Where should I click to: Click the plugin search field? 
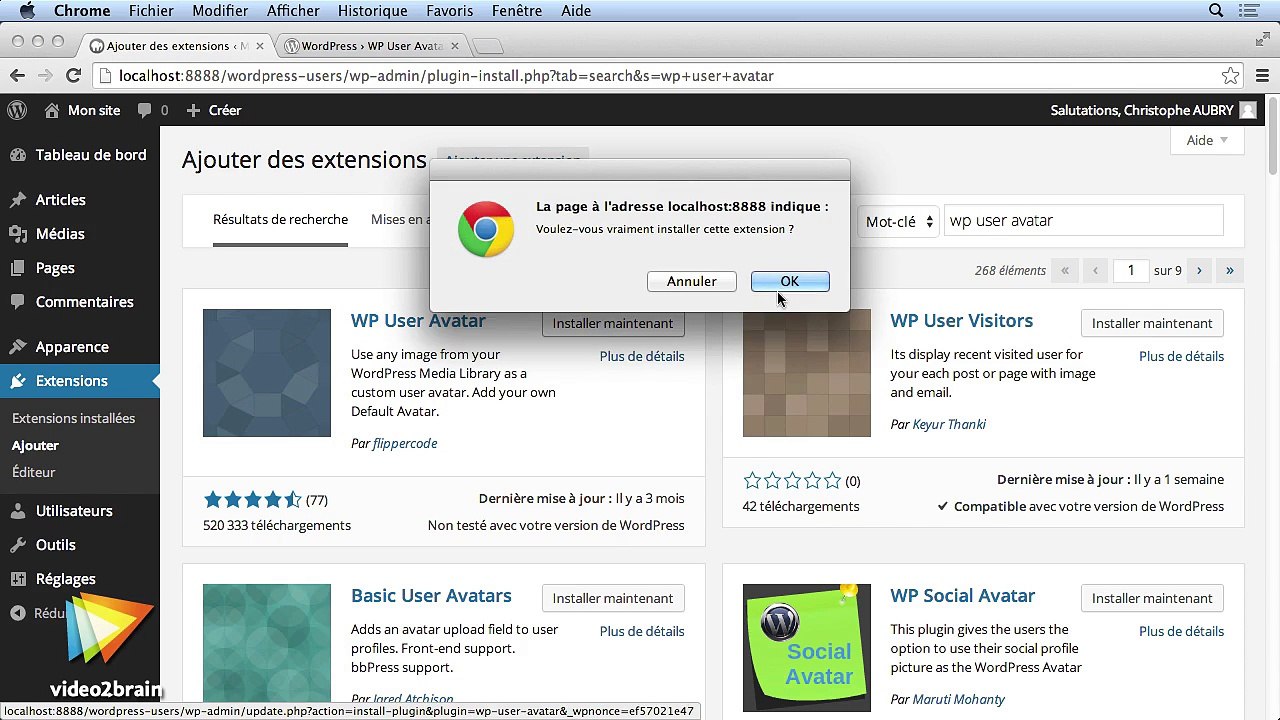pos(1084,221)
